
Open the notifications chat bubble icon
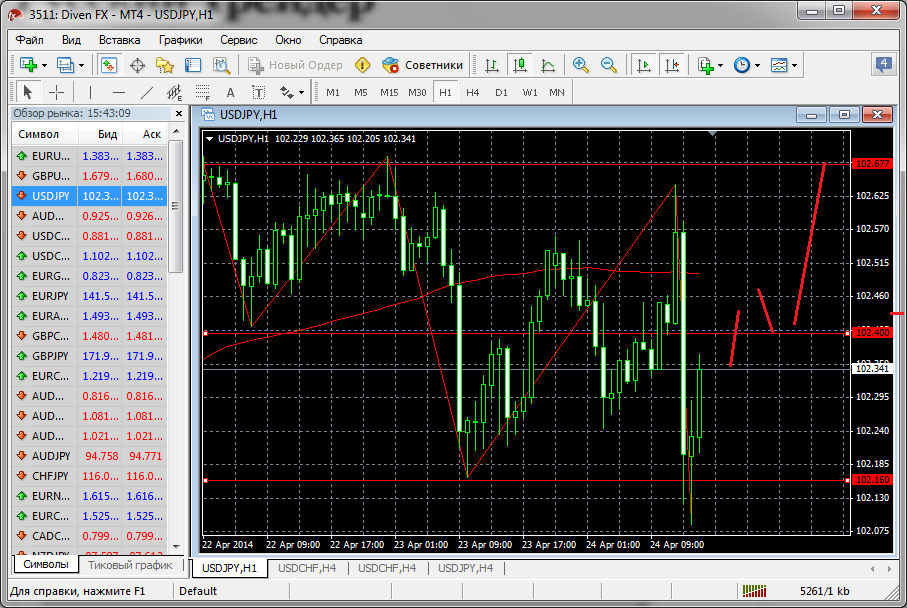pyautogui.click(x=883, y=64)
